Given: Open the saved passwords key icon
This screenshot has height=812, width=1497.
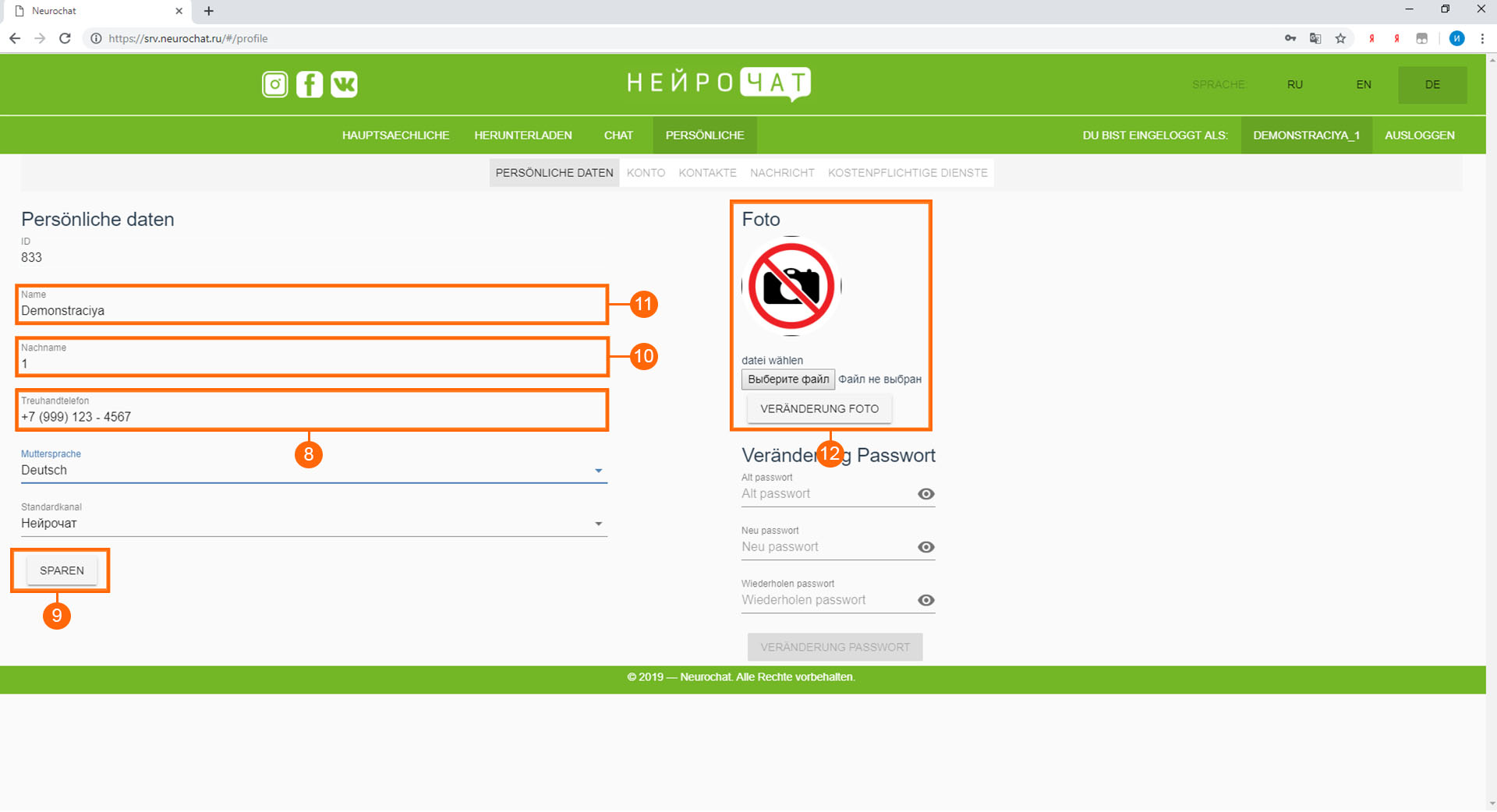Looking at the screenshot, I should (x=1290, y=38).
